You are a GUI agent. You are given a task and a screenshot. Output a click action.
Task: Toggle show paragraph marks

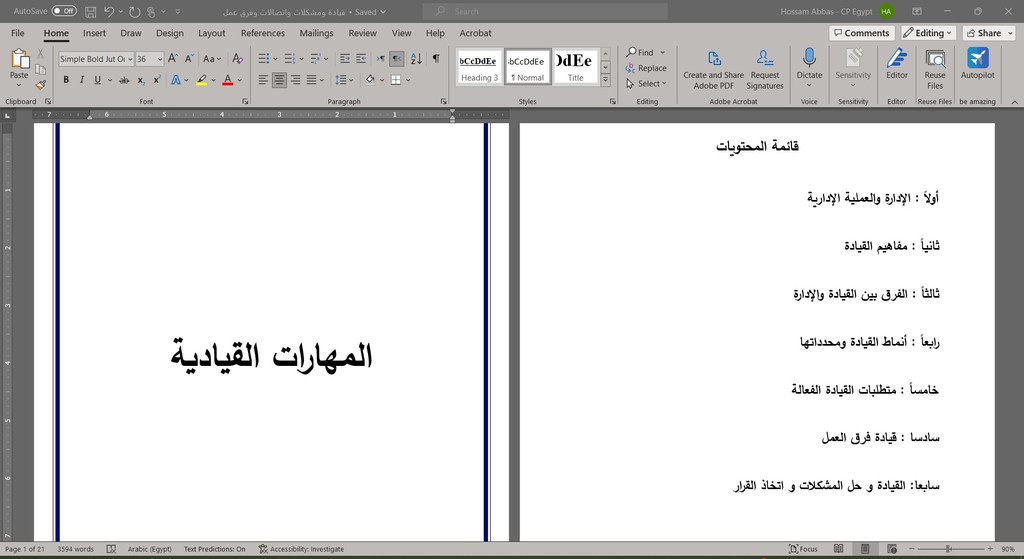click(436, 59)
